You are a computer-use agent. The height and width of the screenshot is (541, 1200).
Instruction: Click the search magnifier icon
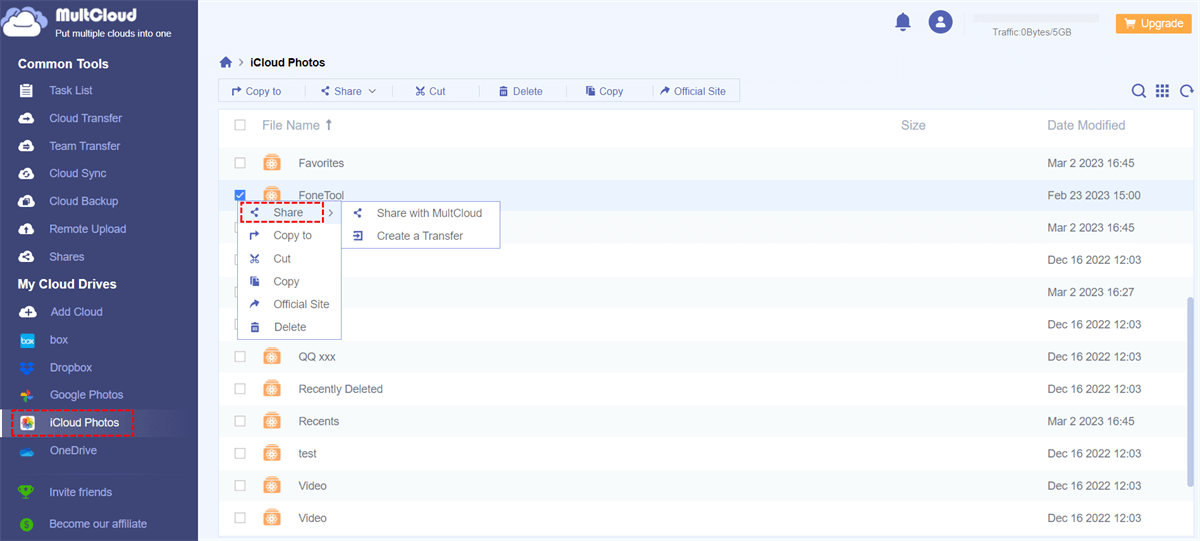(1138, 91)
